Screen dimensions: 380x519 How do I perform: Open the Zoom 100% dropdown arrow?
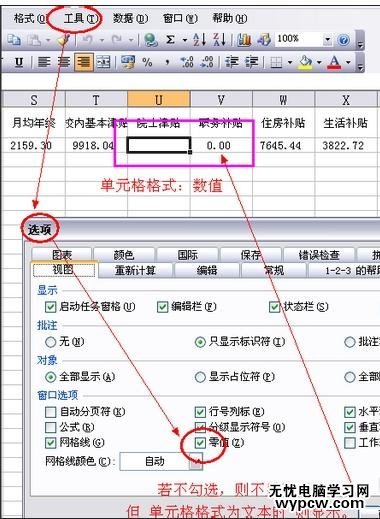pos(327,40)
